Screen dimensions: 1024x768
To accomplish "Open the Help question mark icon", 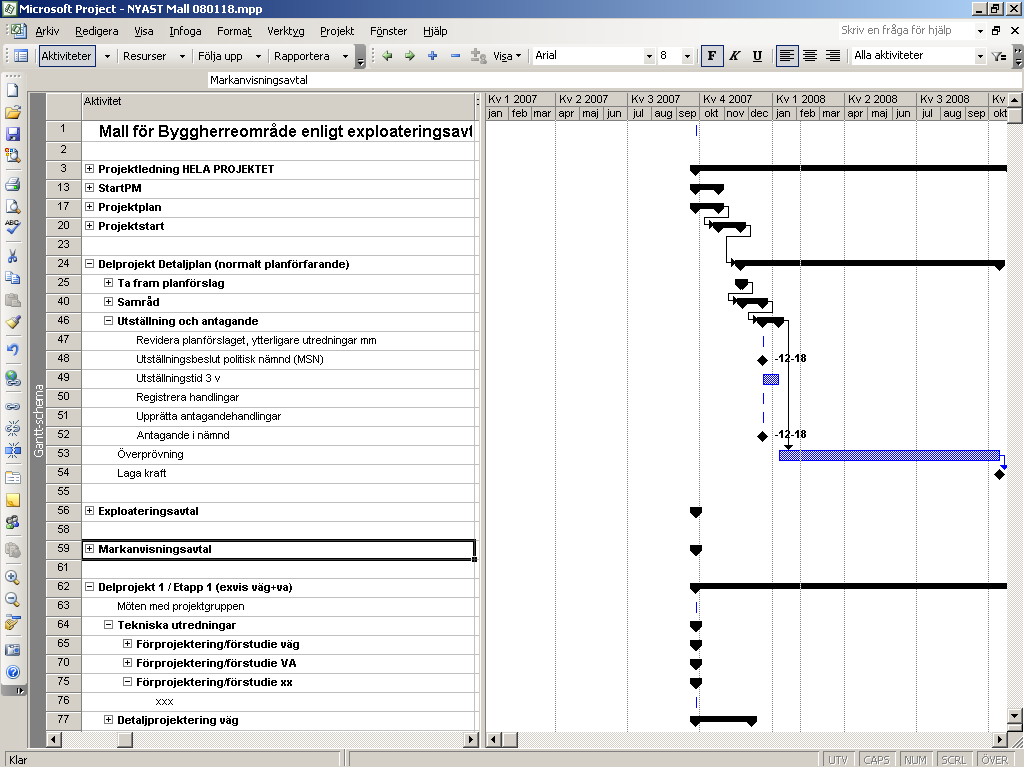I will click(12, 672).
